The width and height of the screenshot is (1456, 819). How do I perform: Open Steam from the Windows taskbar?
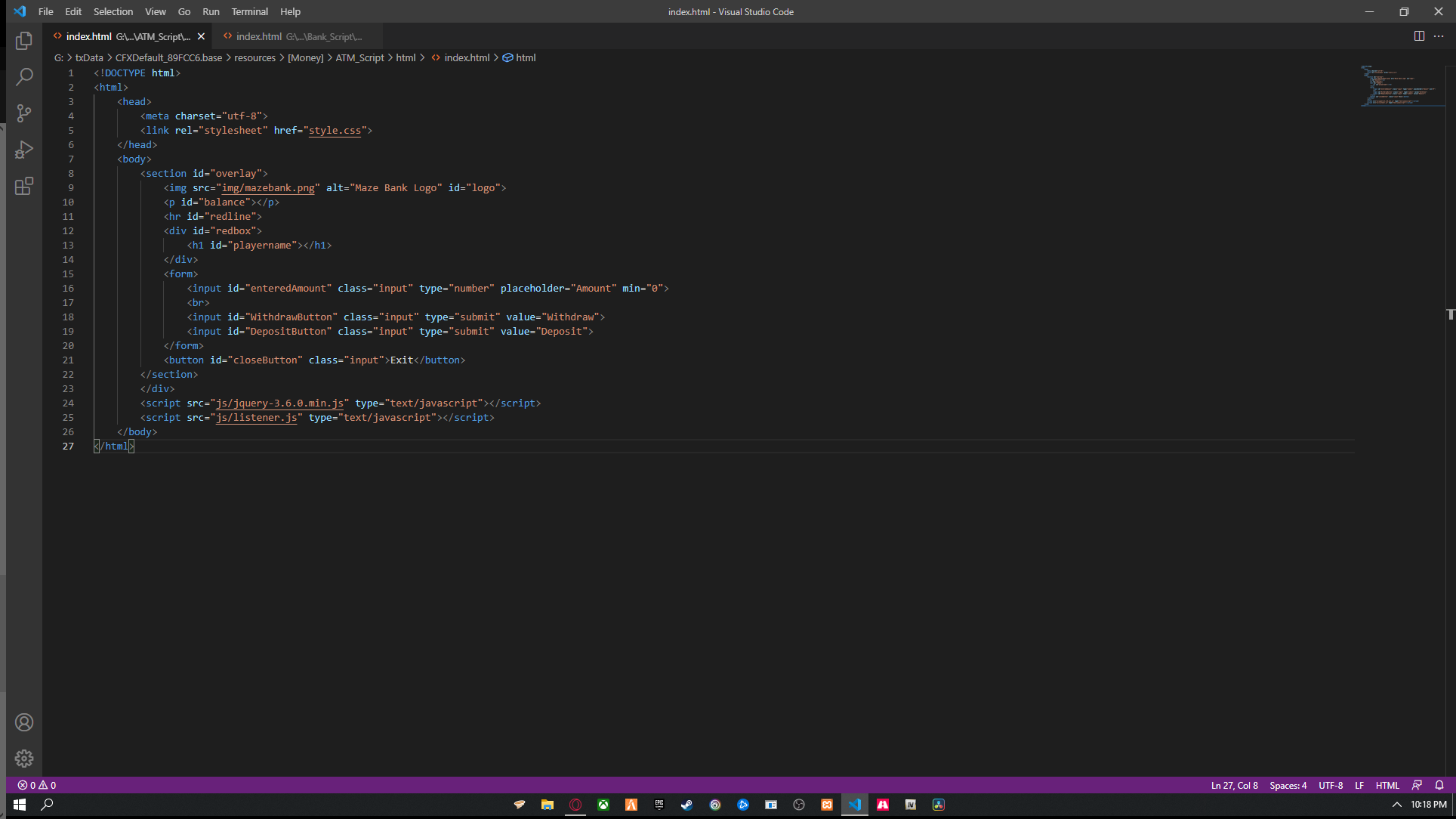coord(686,805)
